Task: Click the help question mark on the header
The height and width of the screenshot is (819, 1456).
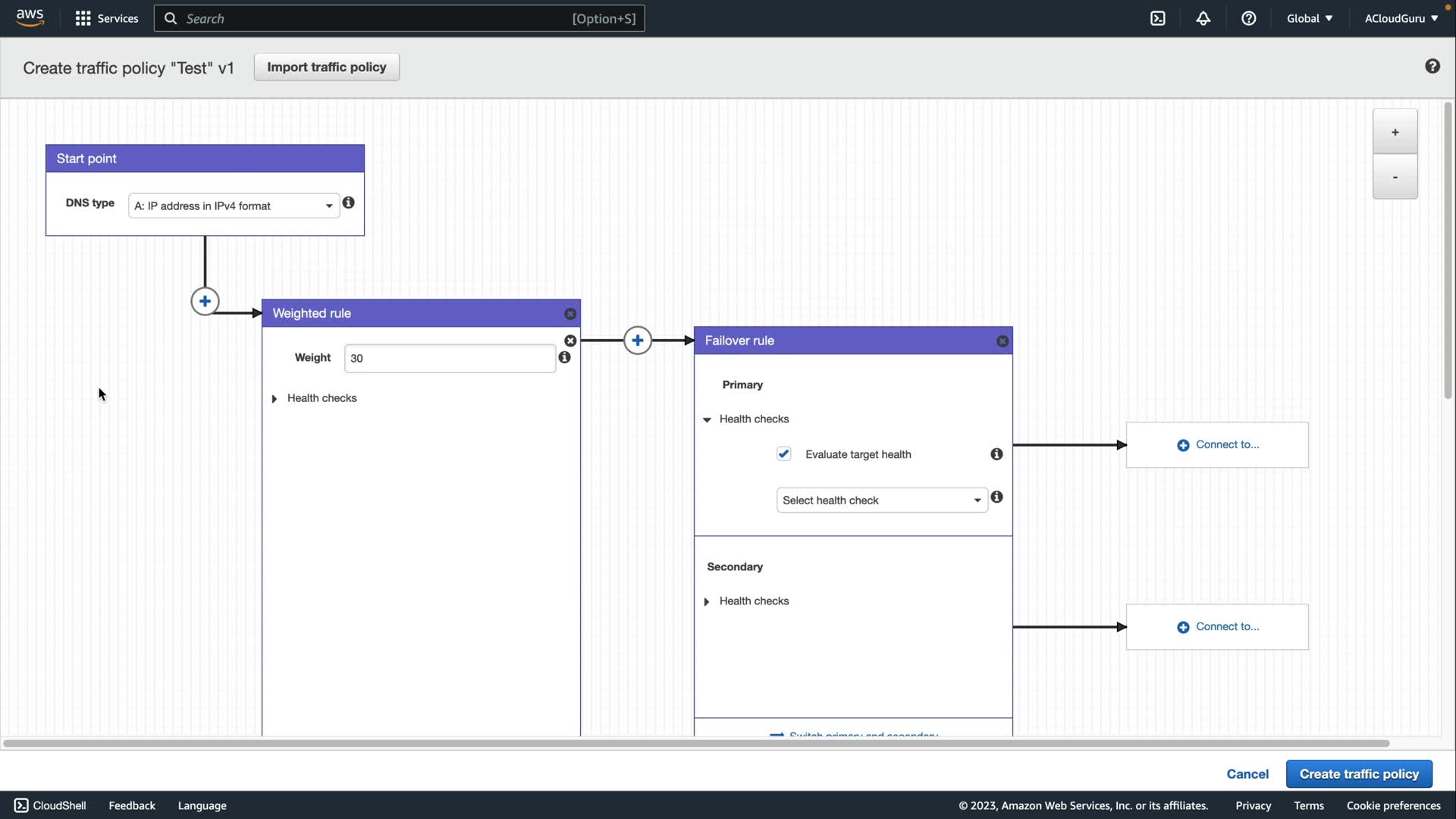Action: point(1432,67)
